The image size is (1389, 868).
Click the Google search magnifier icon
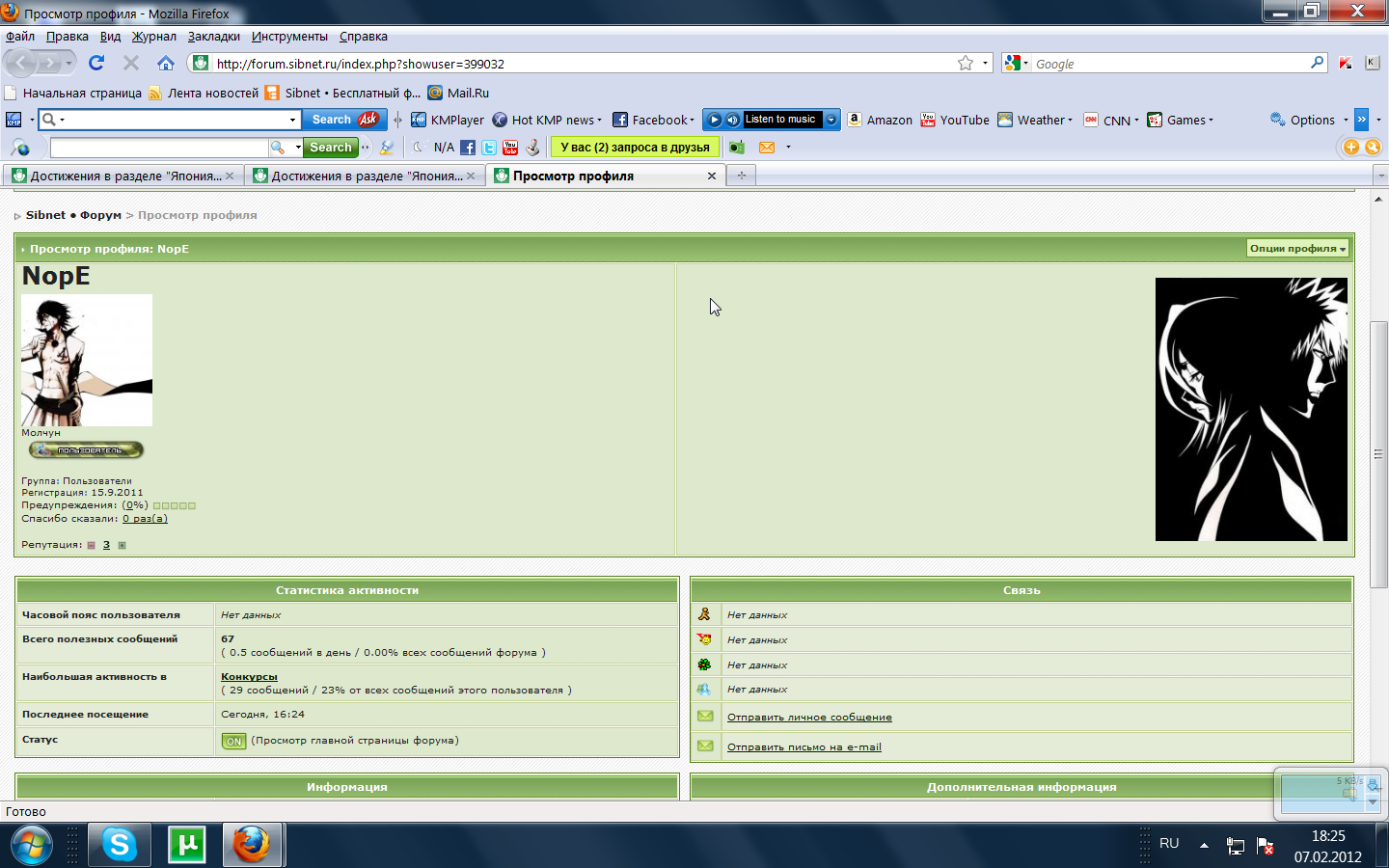(x=1318, y=63)
